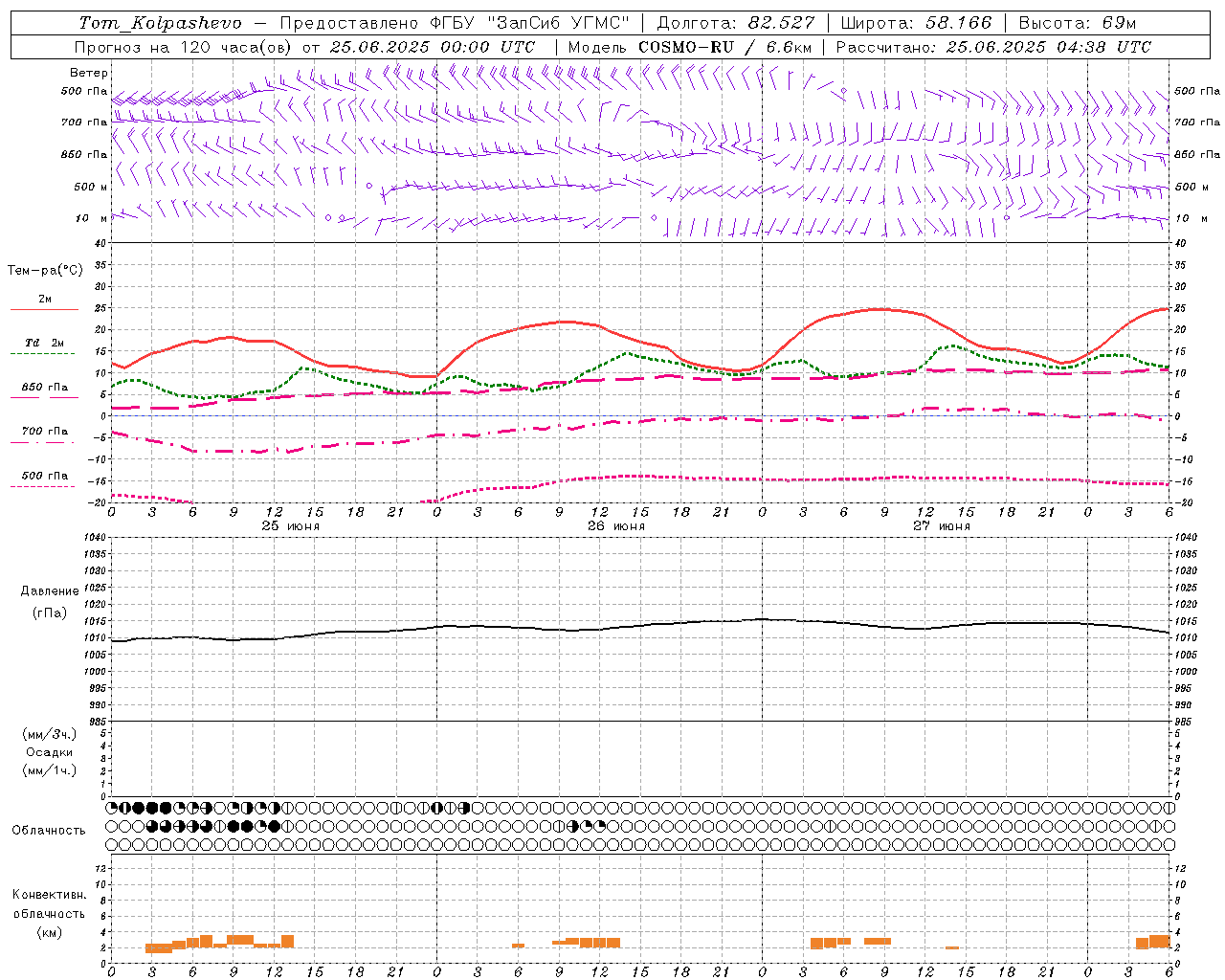Click the 'Конвективн.' convective cloud label
The width and height of the screenshot is (1225, 980).
[x=50, y=895]
